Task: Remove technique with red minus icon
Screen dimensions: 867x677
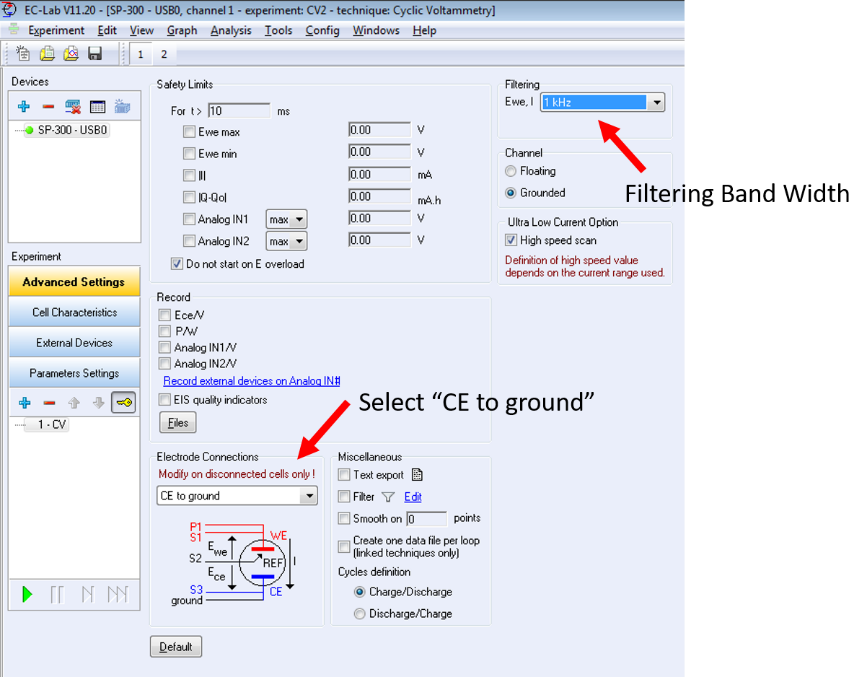Action: point(49,402)
